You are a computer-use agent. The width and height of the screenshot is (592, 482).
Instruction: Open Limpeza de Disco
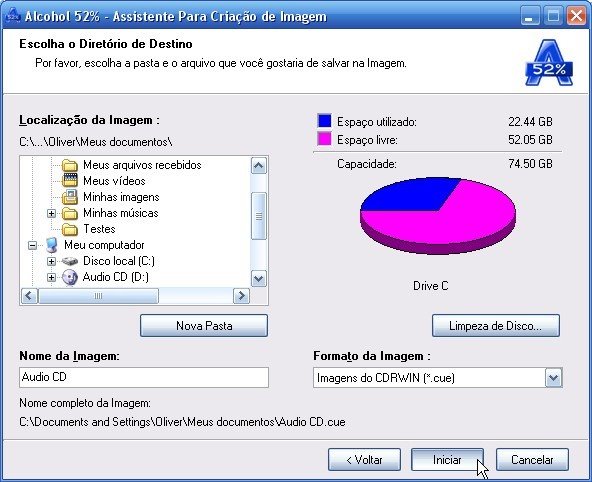(496, 325)
